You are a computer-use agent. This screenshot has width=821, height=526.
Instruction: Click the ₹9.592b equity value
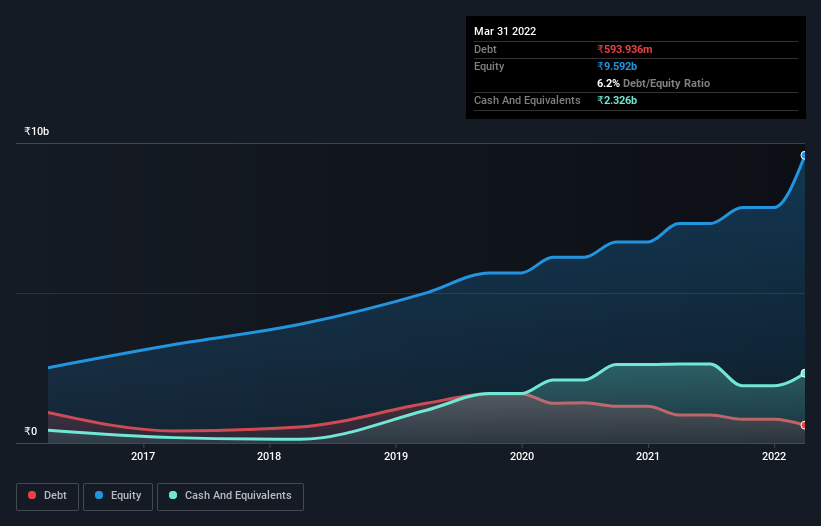point(617,66)
